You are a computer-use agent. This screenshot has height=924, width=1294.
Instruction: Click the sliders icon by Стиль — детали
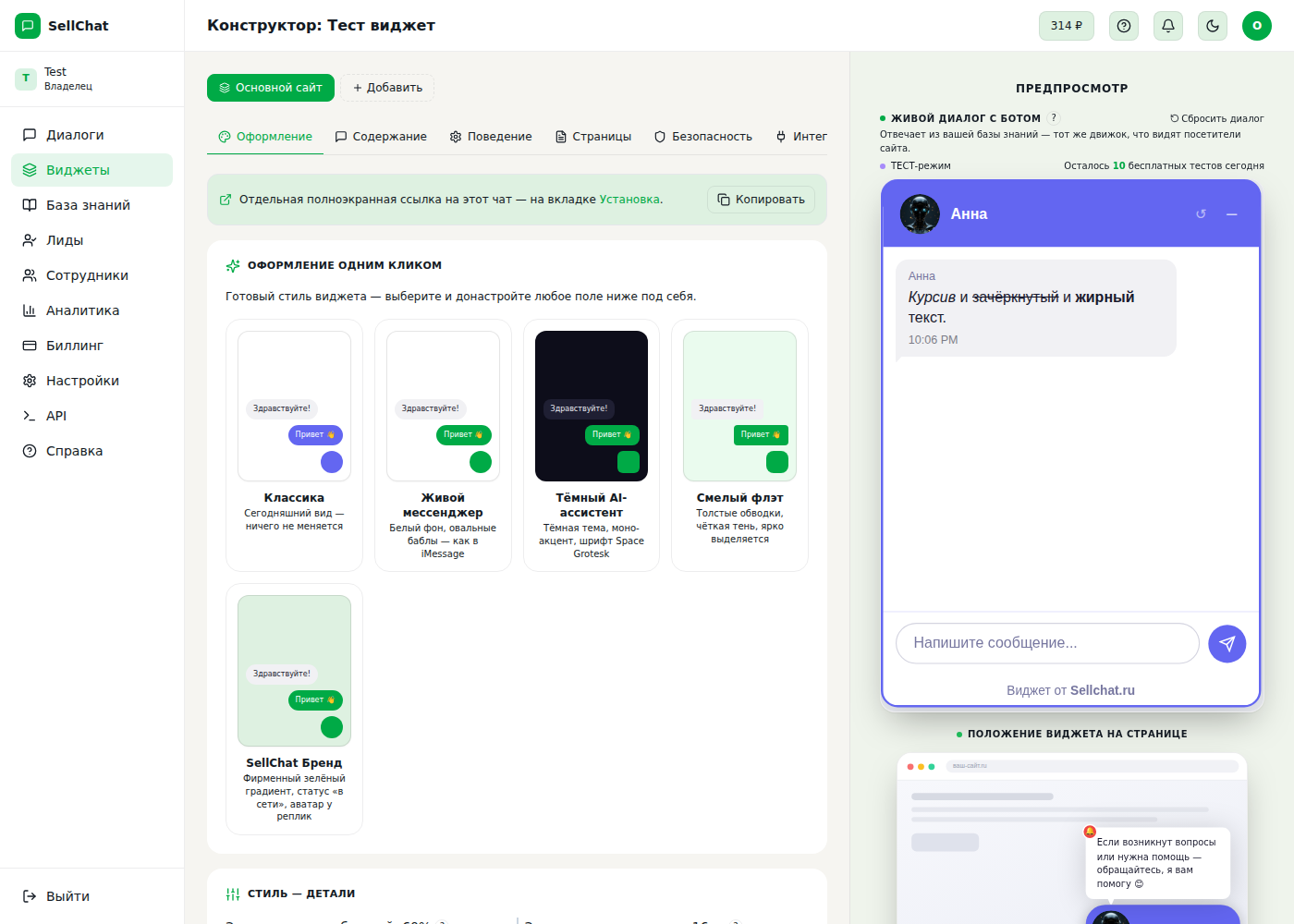(233, 894)
